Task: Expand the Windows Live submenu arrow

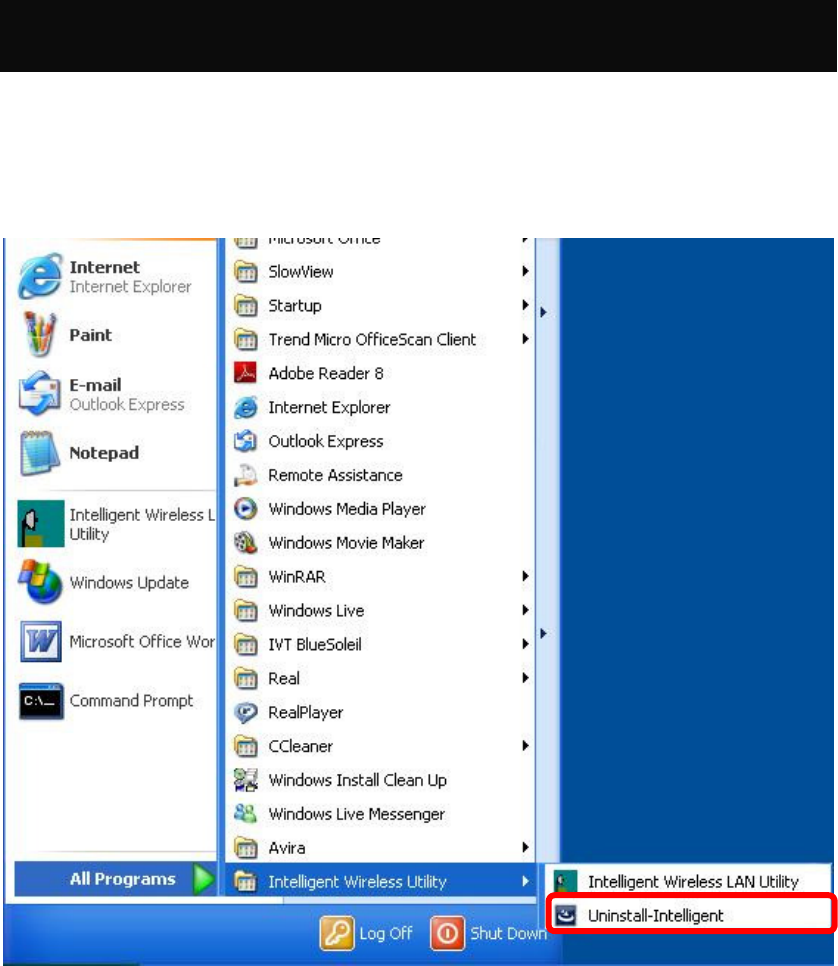Action: (x=525, y=610)
